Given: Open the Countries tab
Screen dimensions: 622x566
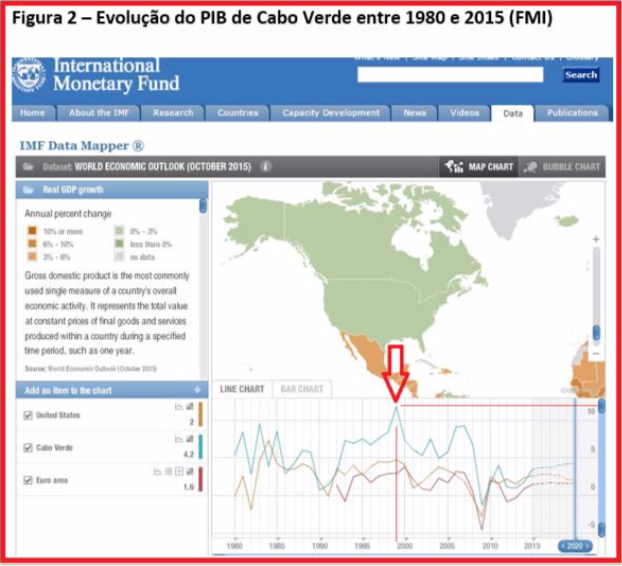Looking at the screenshot, I should [x=237, y=113].
